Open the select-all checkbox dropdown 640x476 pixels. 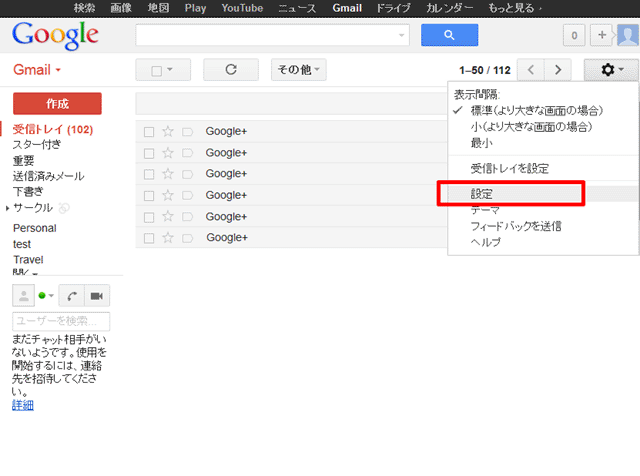(162, 70)
